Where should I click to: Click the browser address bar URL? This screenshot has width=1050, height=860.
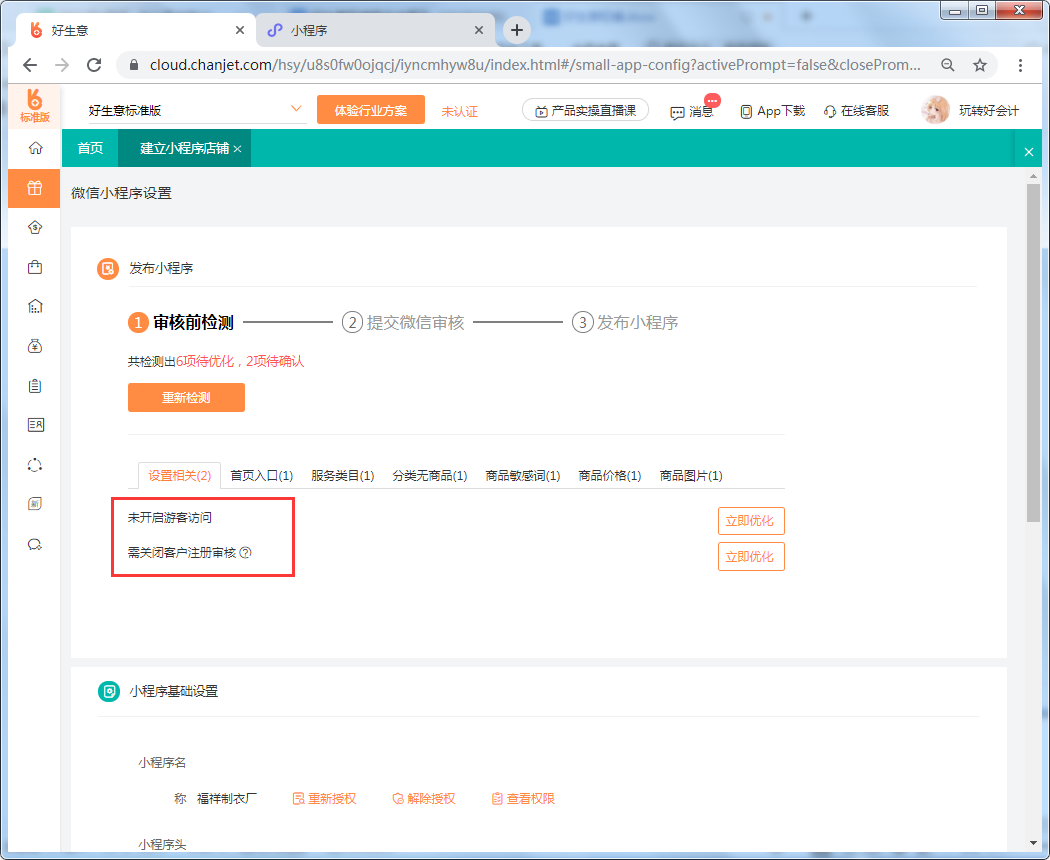point(534,65)
